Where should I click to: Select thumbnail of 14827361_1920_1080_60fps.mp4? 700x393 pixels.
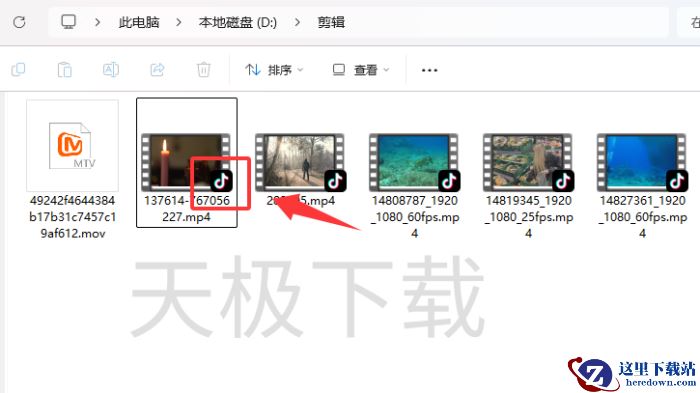[x=642, y=162]
